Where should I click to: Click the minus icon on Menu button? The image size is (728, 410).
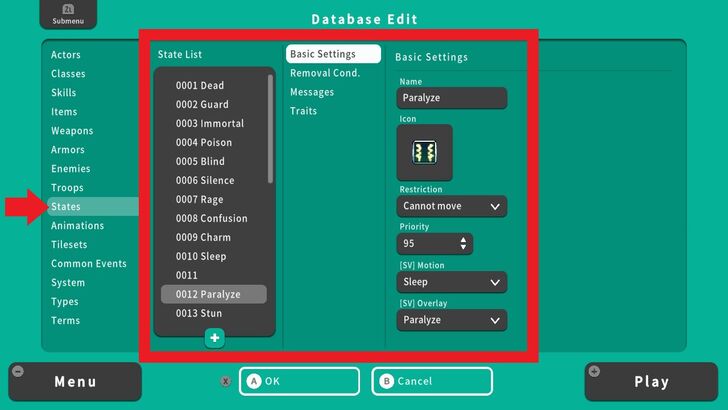(17, 371)
